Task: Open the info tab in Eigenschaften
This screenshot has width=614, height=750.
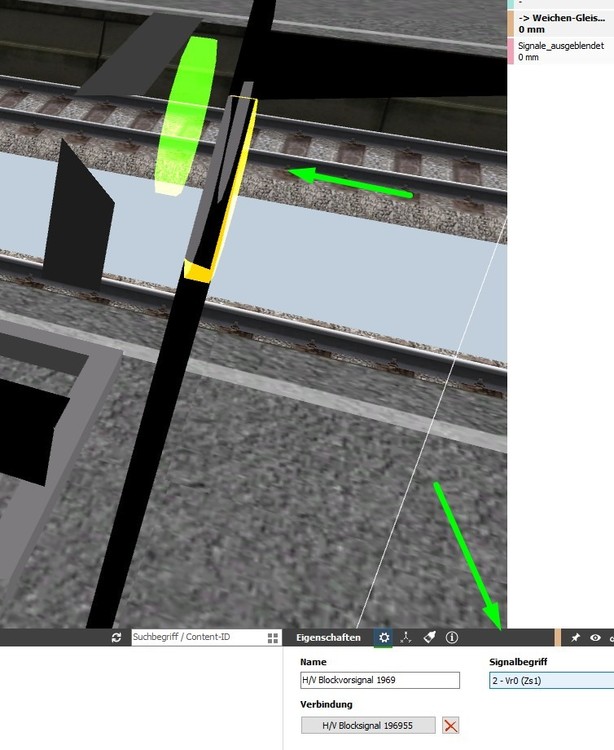Action: point(452,637)
